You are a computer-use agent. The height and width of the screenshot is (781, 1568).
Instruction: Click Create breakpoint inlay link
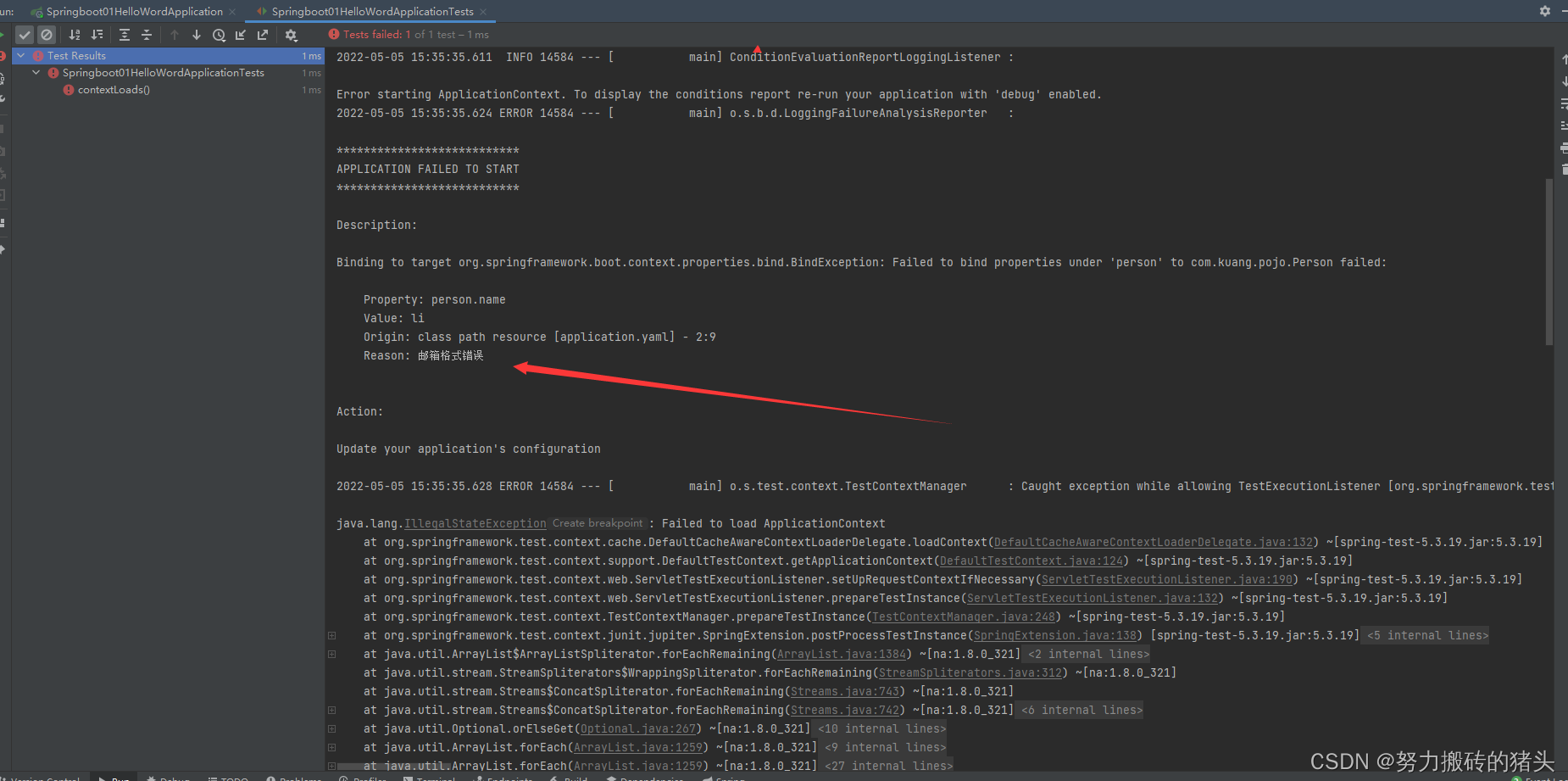[598, 524]
